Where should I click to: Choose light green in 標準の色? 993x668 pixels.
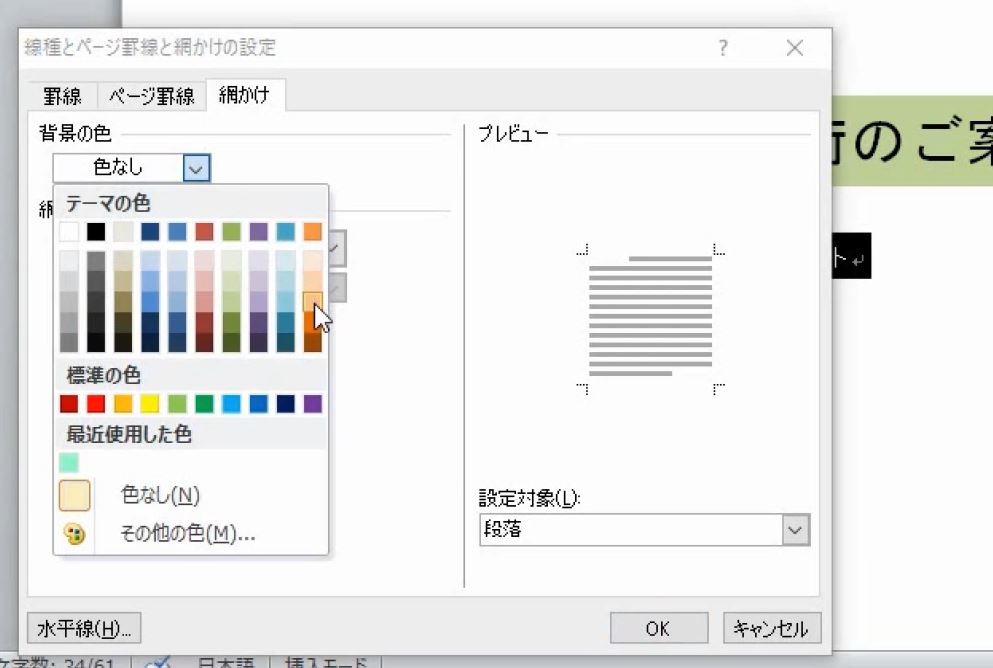click(177, 404)
